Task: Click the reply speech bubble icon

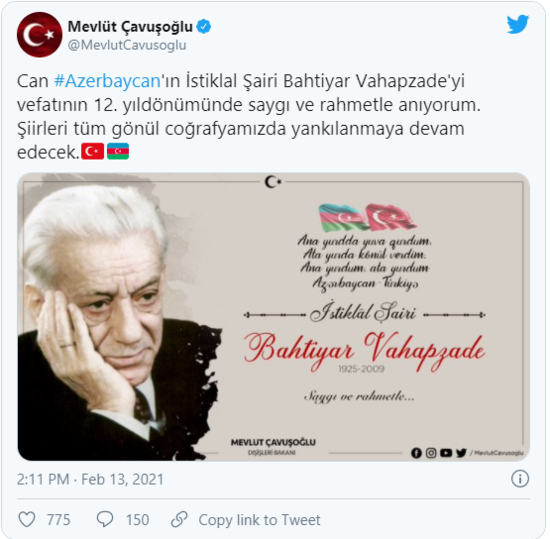Action: tap(105, 519)
